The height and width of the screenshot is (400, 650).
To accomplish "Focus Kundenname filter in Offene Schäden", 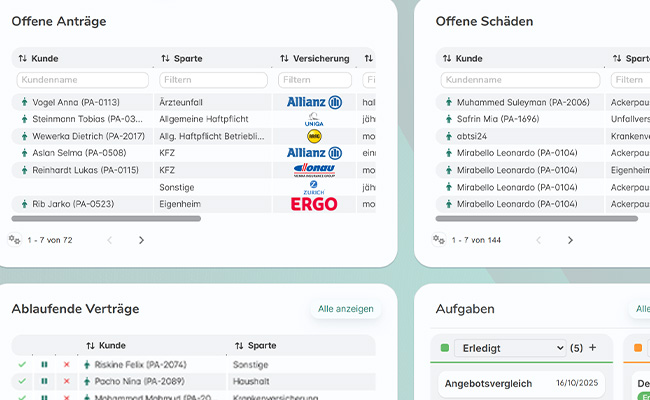I will click(520, 80).
